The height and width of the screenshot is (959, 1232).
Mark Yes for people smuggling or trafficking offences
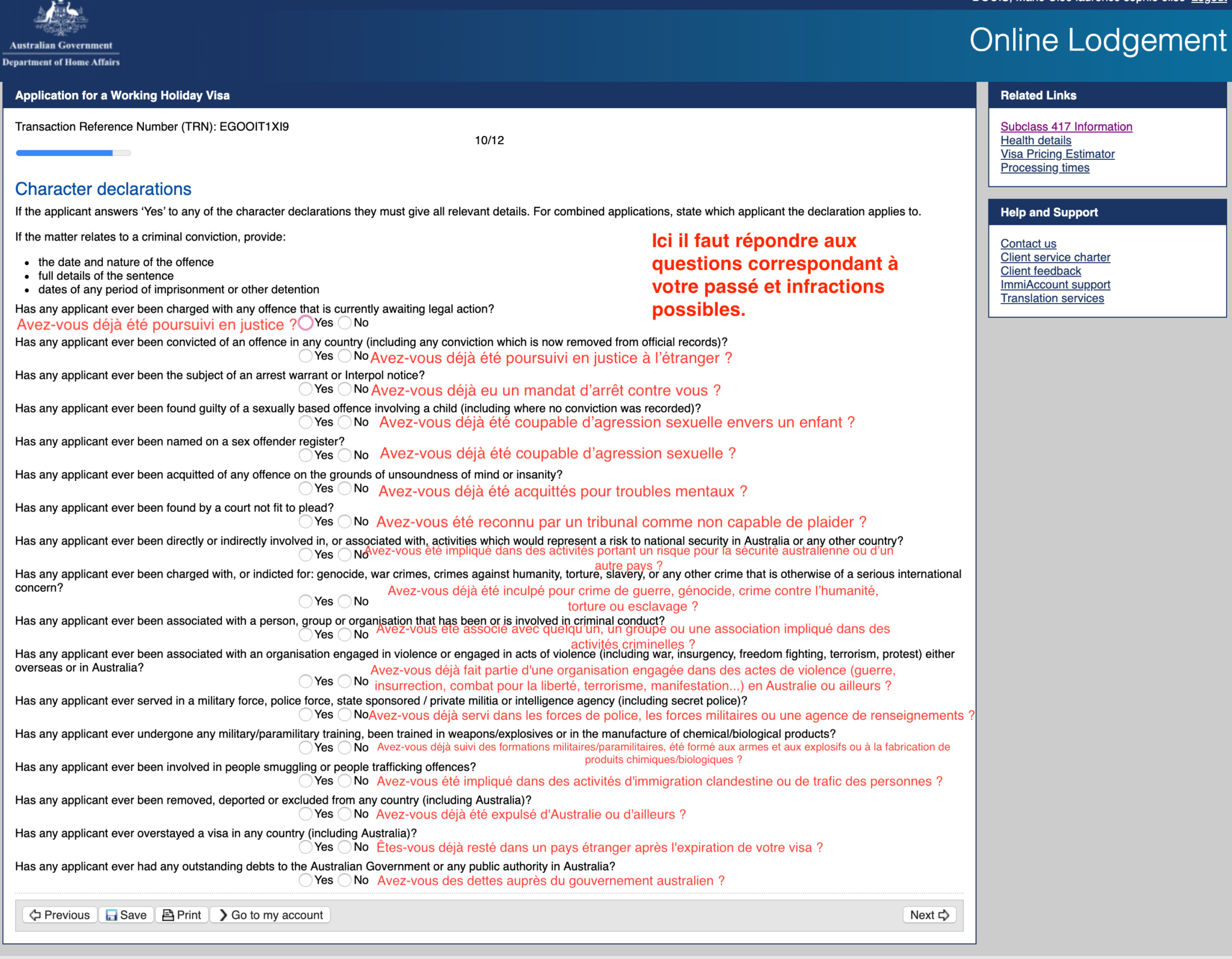(306, 780)
